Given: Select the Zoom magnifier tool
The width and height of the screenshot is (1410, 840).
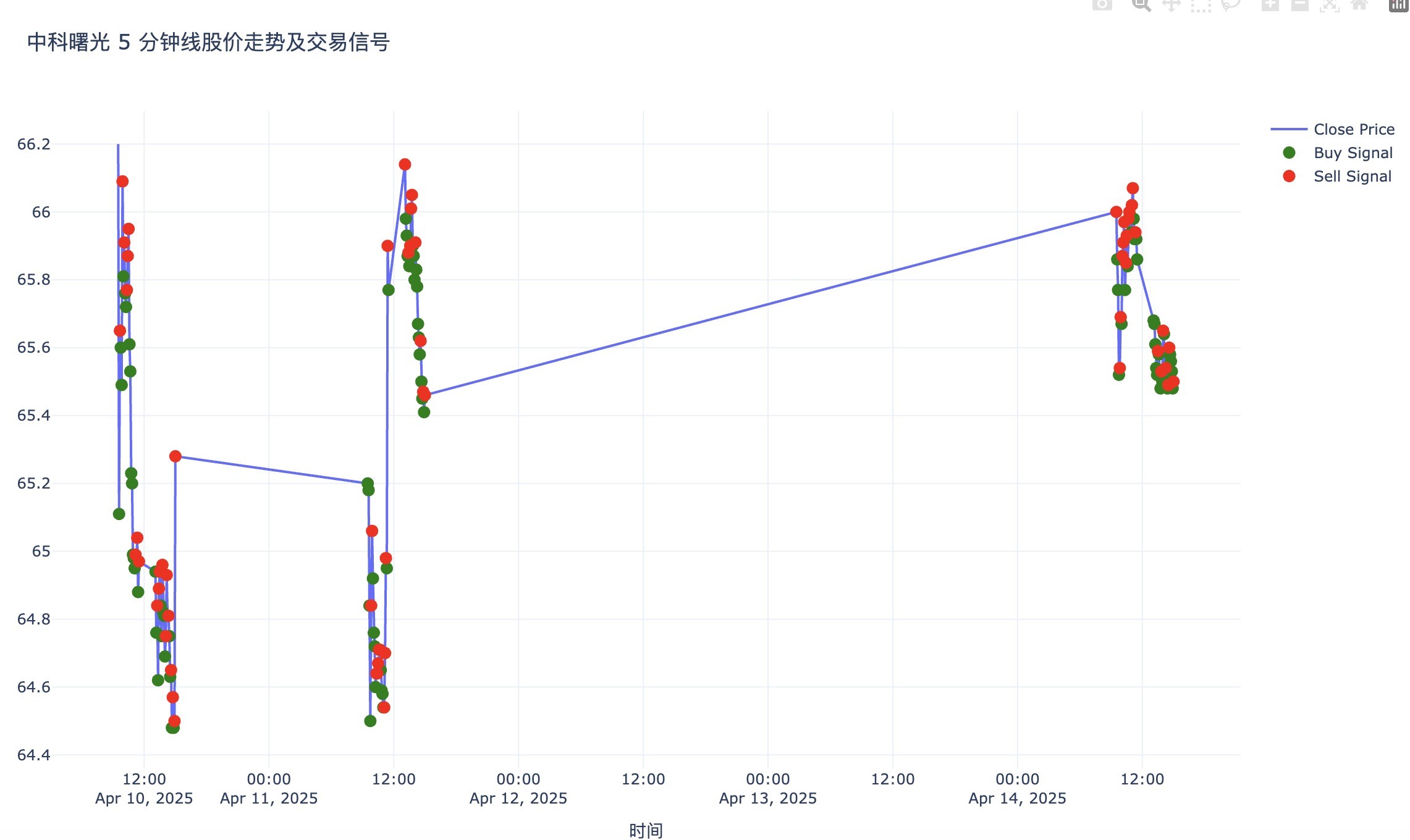Looking at the screenshot, I should tap(1141, 5).
